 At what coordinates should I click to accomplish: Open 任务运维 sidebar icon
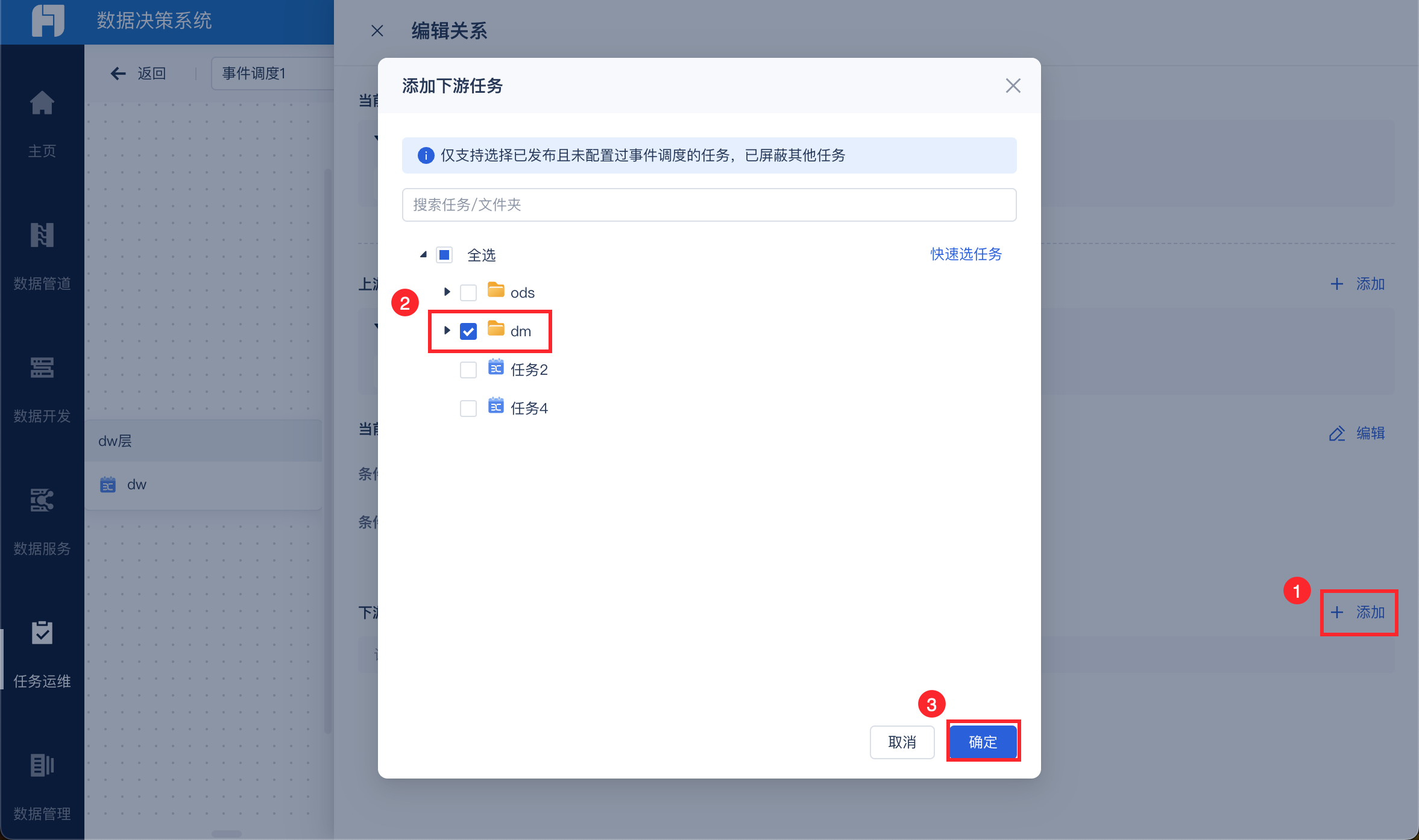click(42, 633)
